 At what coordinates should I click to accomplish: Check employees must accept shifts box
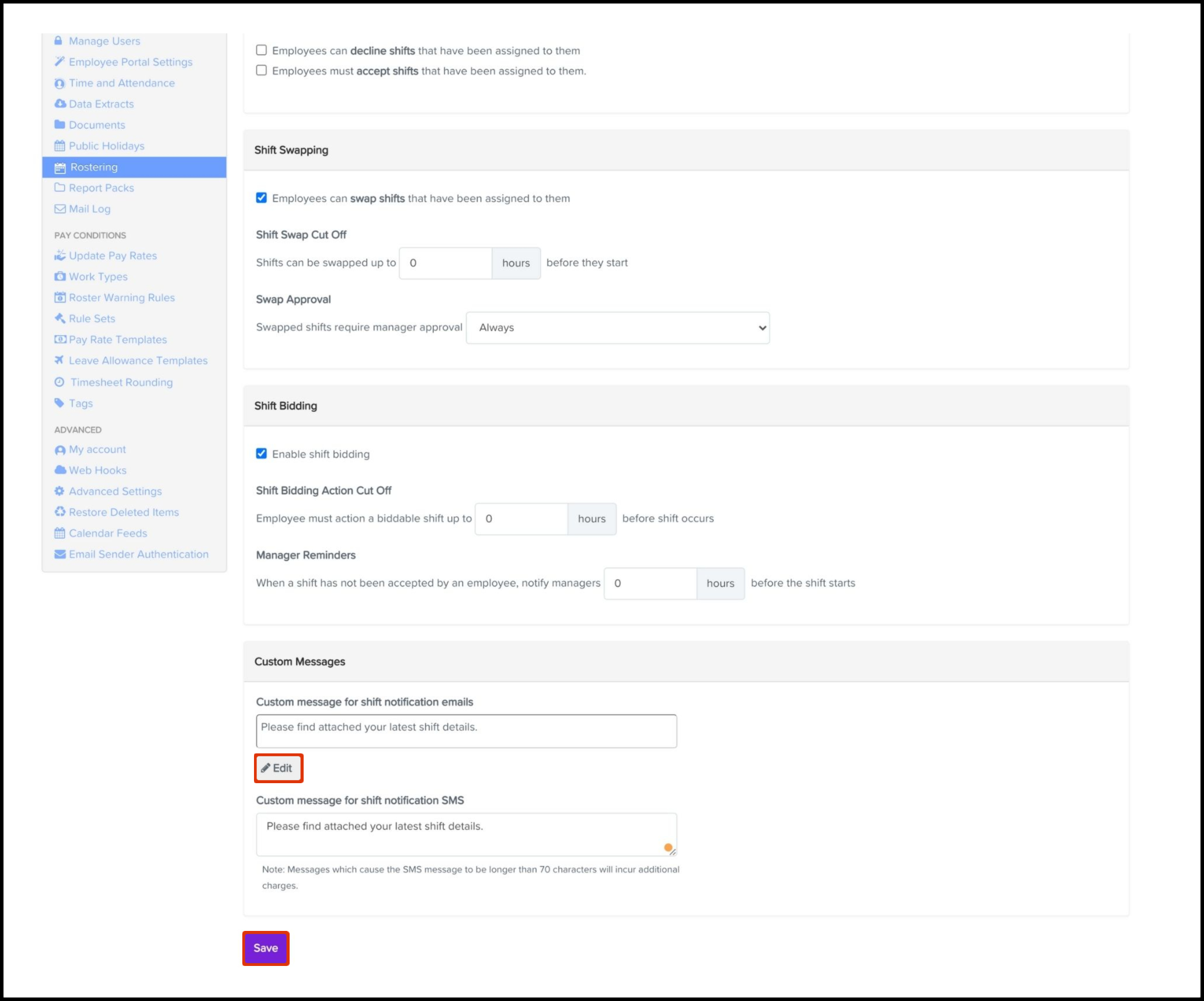262,71
